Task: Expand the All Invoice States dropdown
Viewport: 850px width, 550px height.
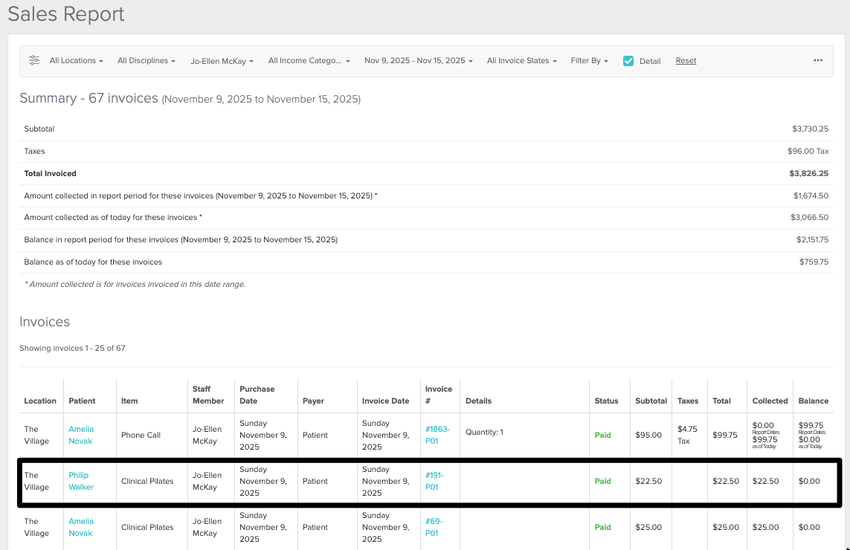Action: coord(521,61)
